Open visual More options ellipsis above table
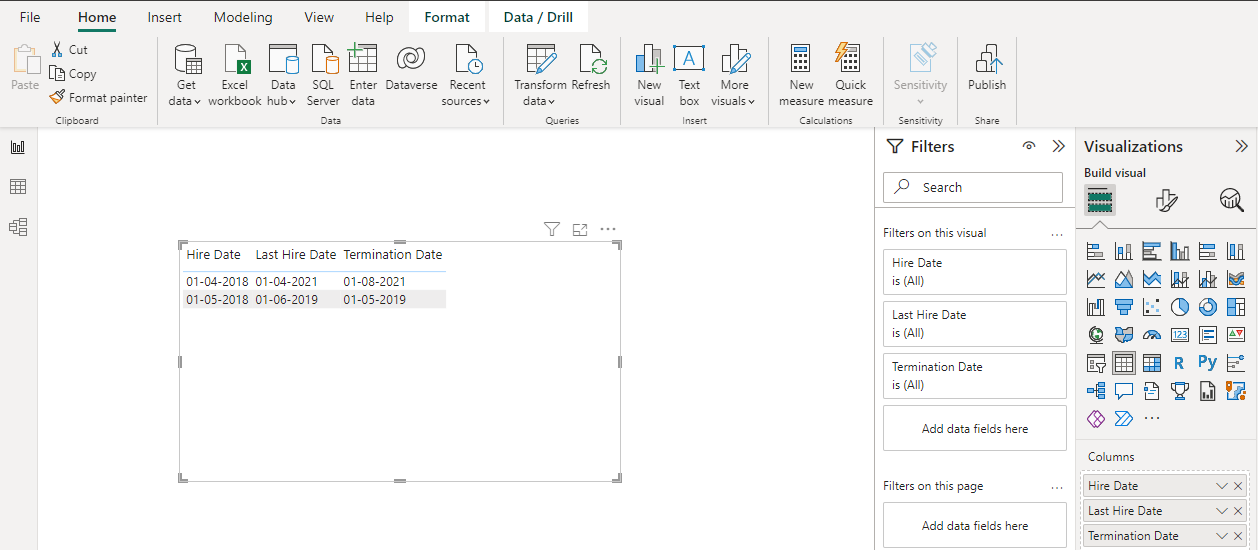This screenshot has height=550, width=1258. coord(608,230)
